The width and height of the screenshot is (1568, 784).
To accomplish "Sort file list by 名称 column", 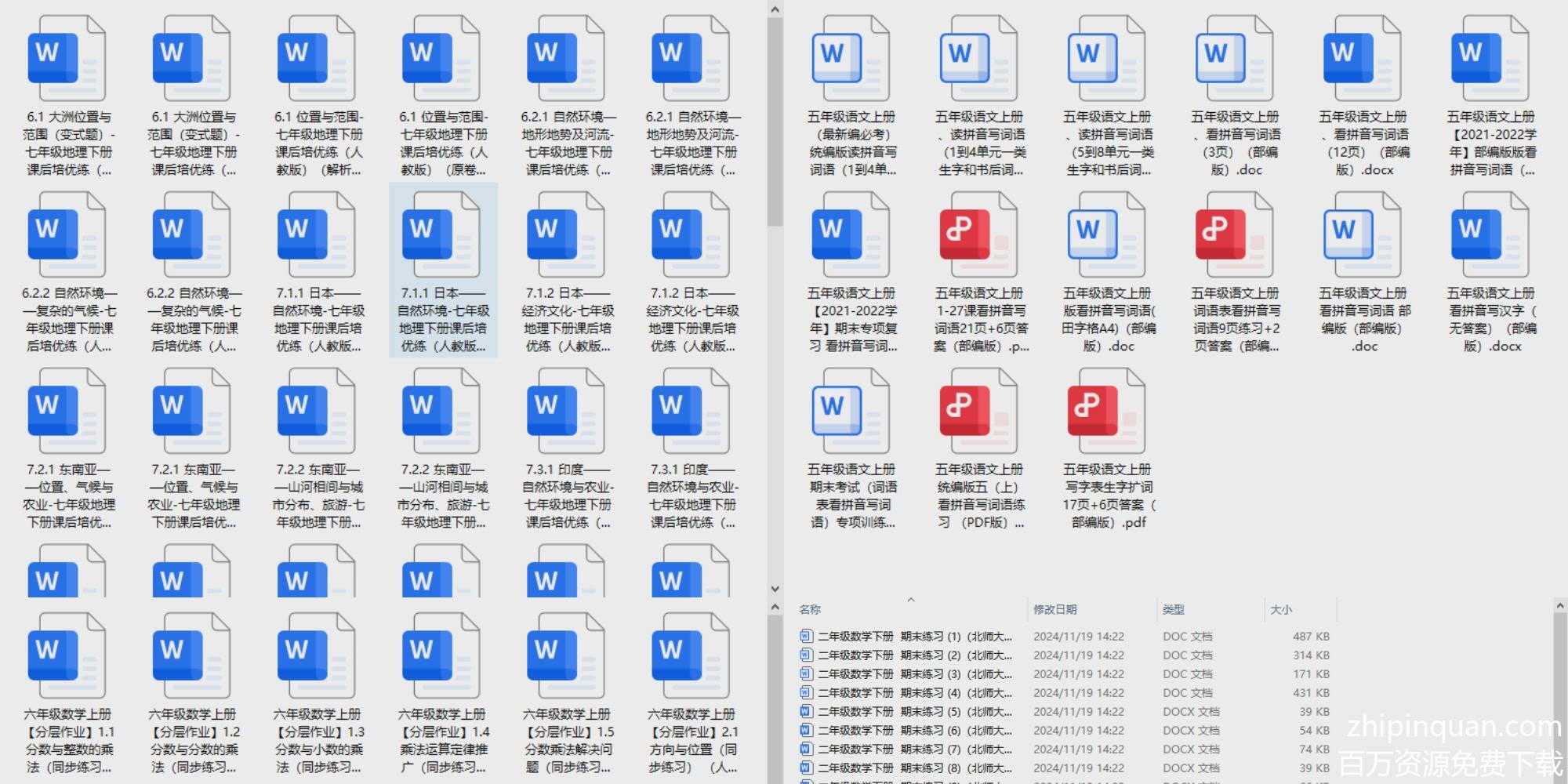I will pyautogui.click(x=811, y=610).
